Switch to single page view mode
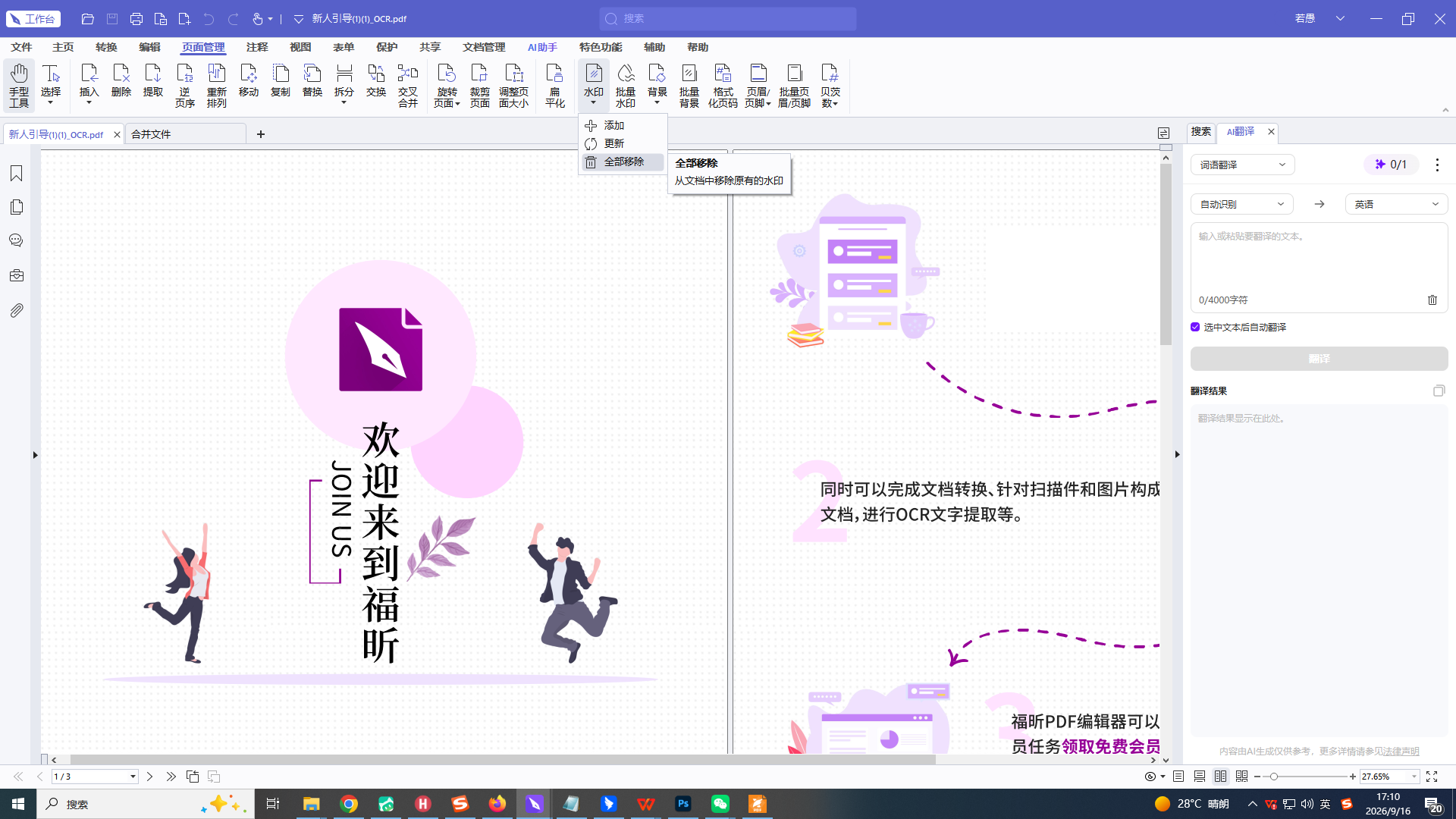Screen dimensions: 1456x819 (x=1178, y=777)
